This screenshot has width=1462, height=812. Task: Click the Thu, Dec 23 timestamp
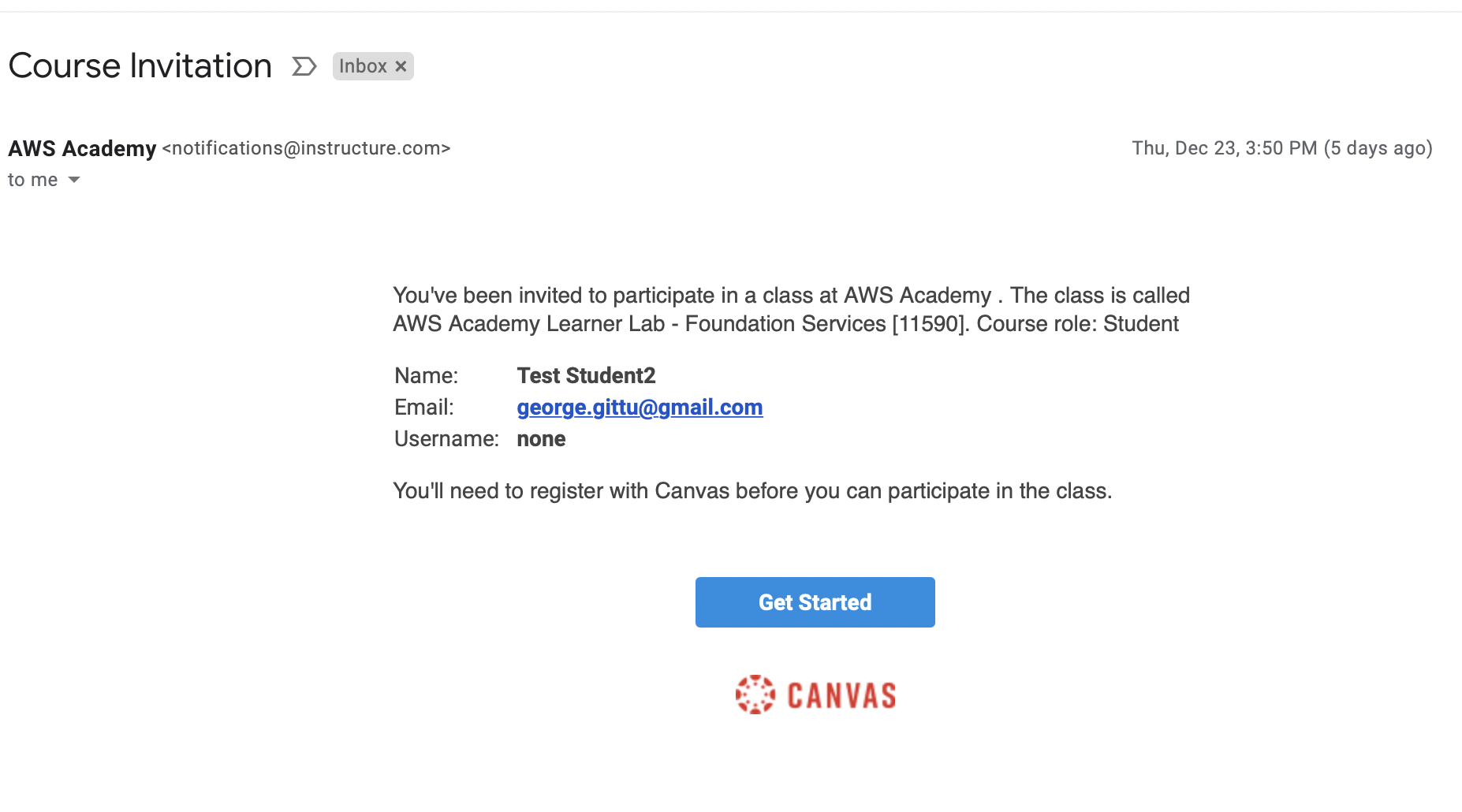pyautogui.click(x=1281, y=148)
